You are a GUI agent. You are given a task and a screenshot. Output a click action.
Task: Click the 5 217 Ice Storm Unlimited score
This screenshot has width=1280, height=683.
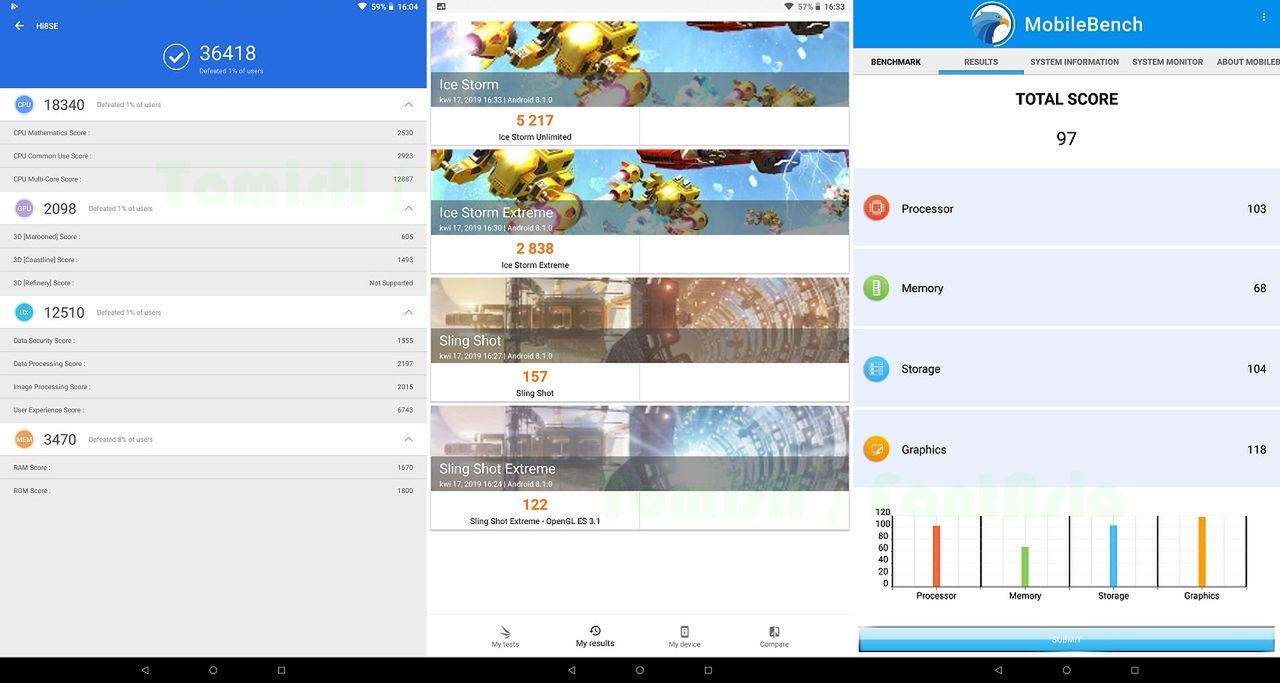coord(535,121)
